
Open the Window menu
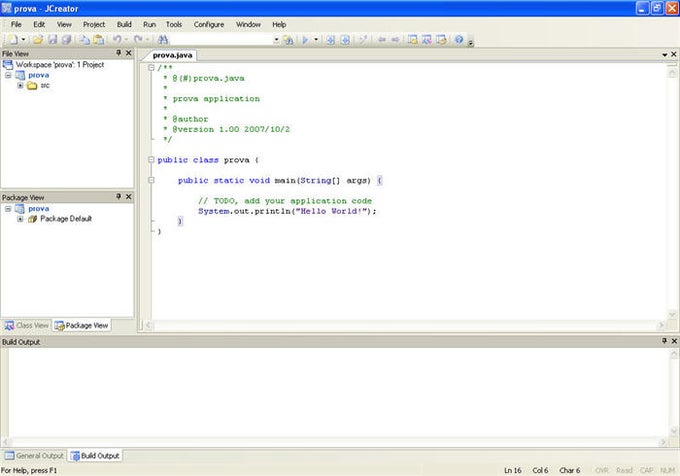tap(248, 25)
